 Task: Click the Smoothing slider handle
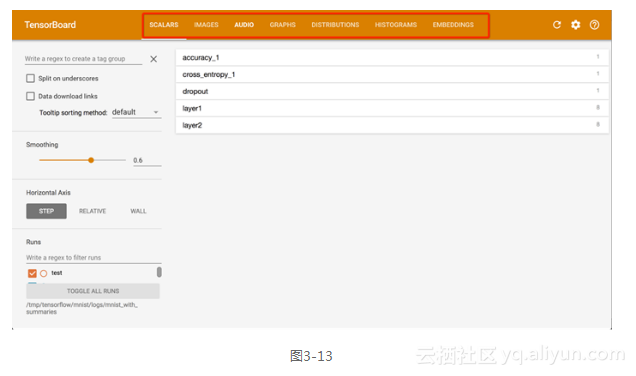[x=91, y=160]
